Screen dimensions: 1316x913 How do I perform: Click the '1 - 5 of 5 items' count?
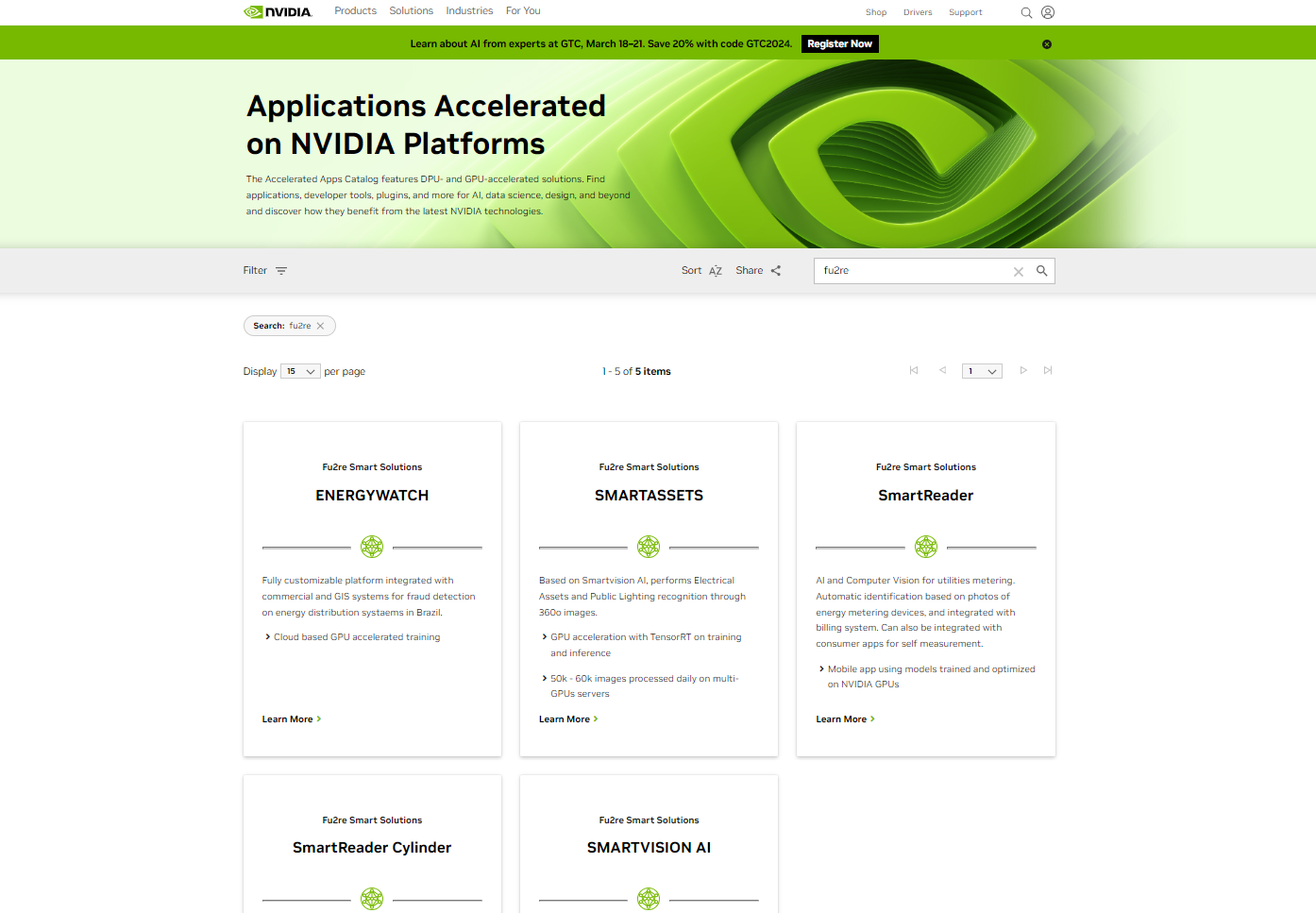coord(636,372)
